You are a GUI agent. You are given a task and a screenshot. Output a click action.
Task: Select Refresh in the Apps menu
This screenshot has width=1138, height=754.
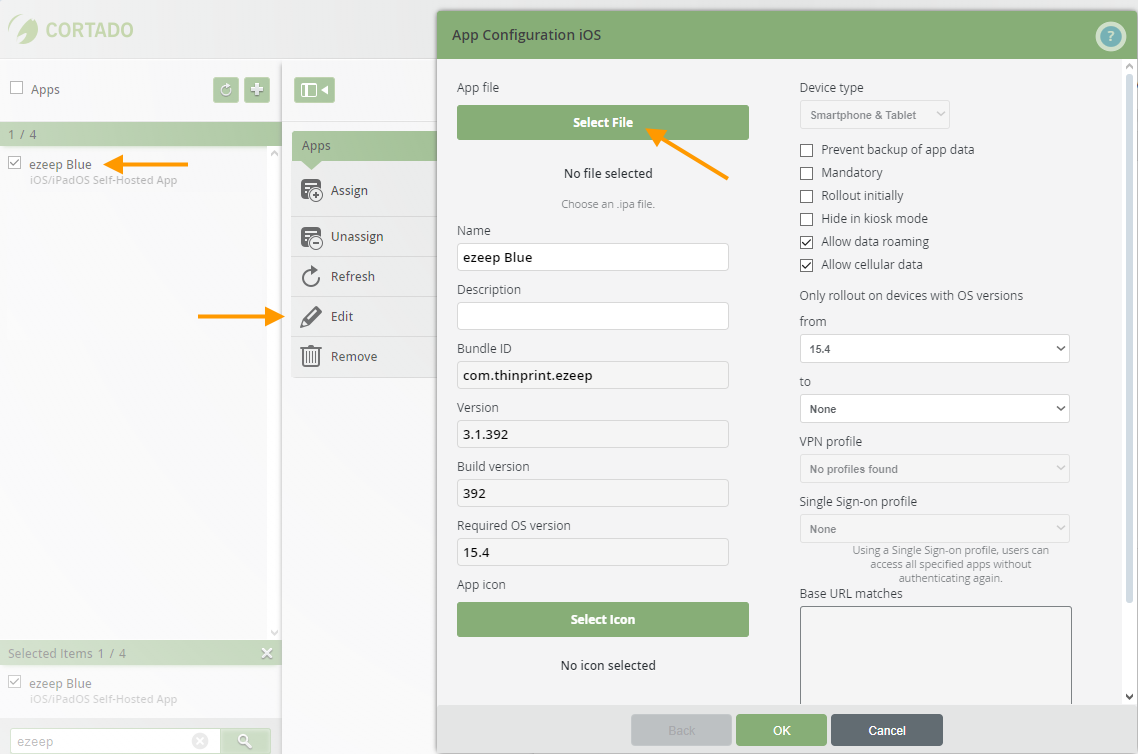[x=364, y=276]
